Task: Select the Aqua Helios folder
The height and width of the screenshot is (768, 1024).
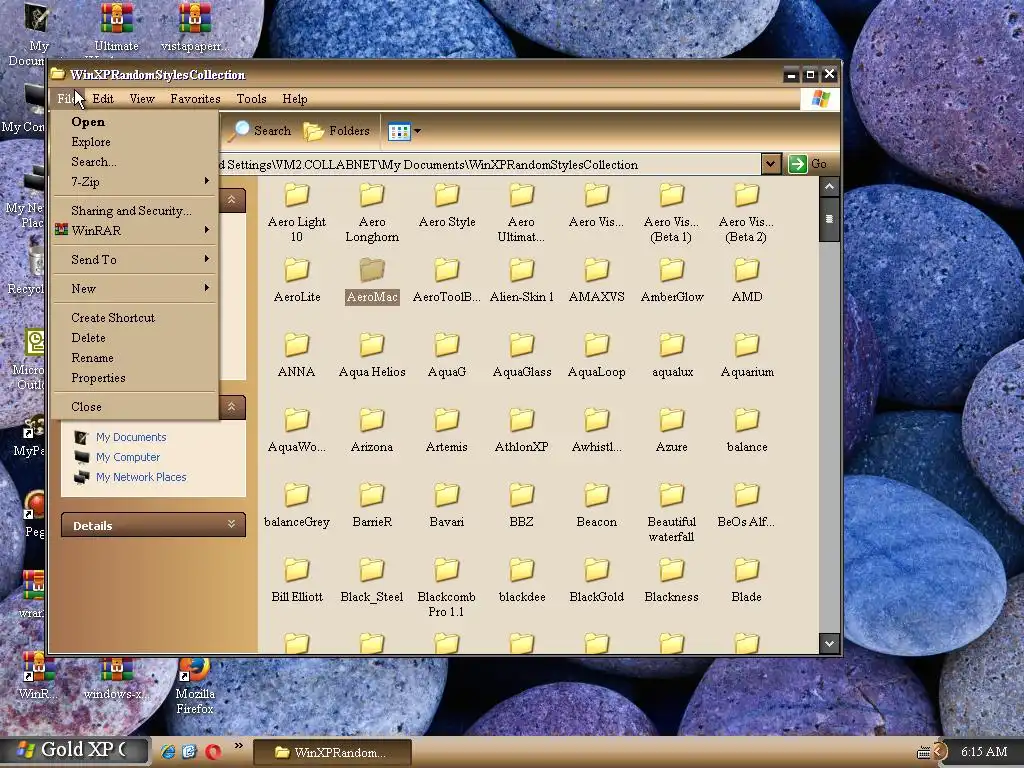Action: pyautogui.click(x=372, y=356)
